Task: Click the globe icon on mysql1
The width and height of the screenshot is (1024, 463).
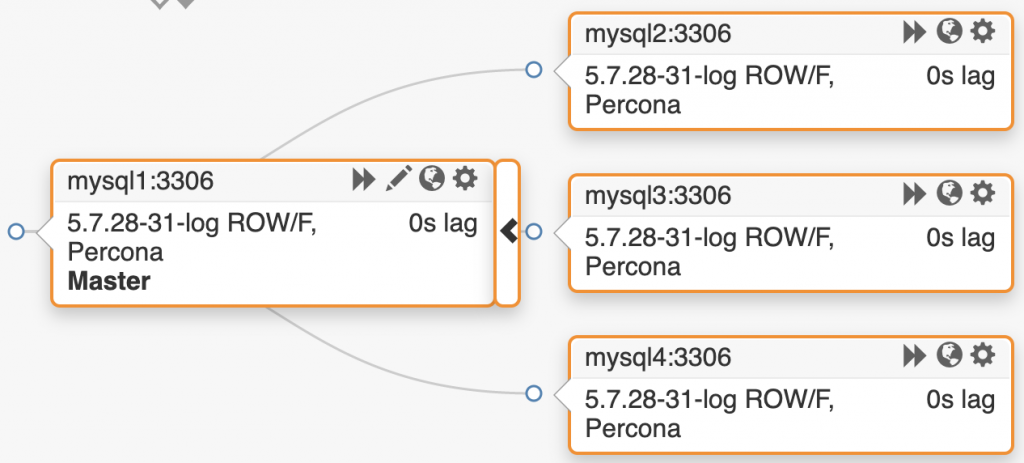Action: (432, 179)
